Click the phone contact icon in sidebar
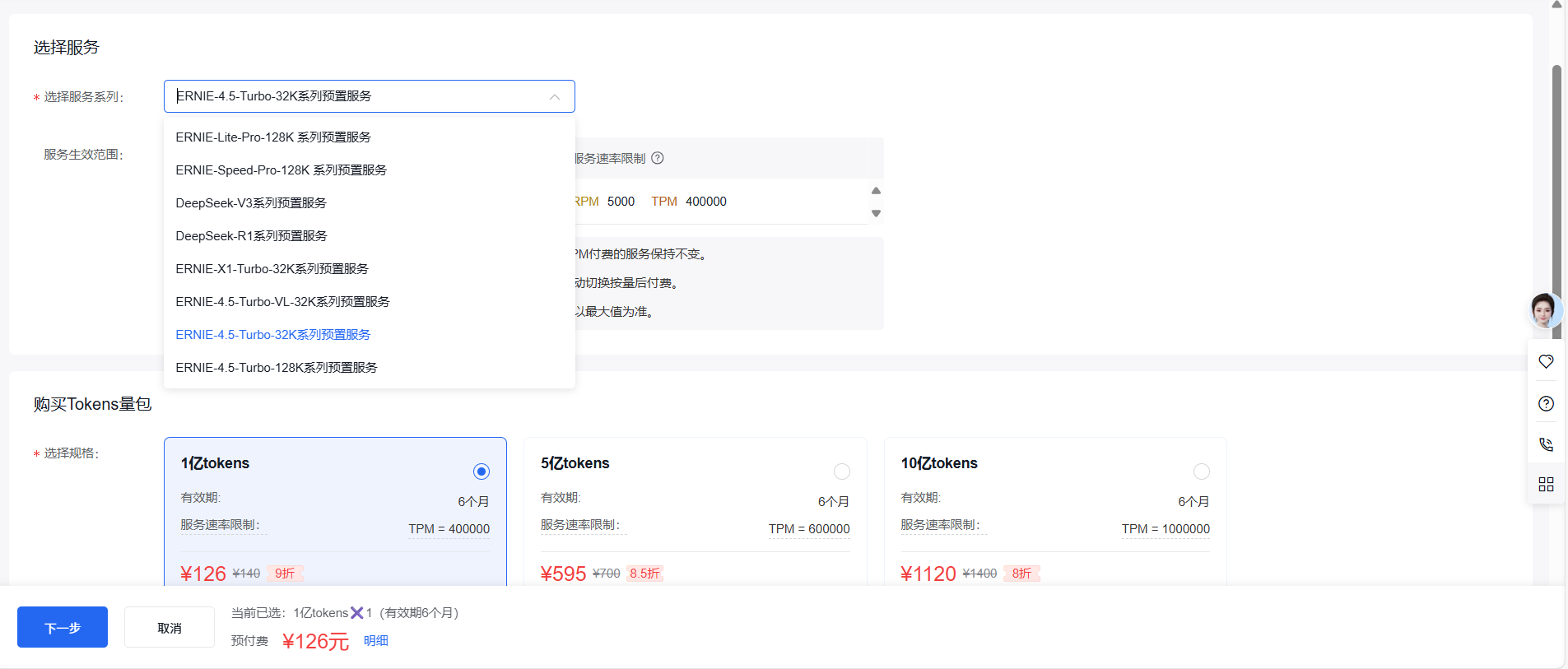 pyautogui.click(x=1546, y=444)
